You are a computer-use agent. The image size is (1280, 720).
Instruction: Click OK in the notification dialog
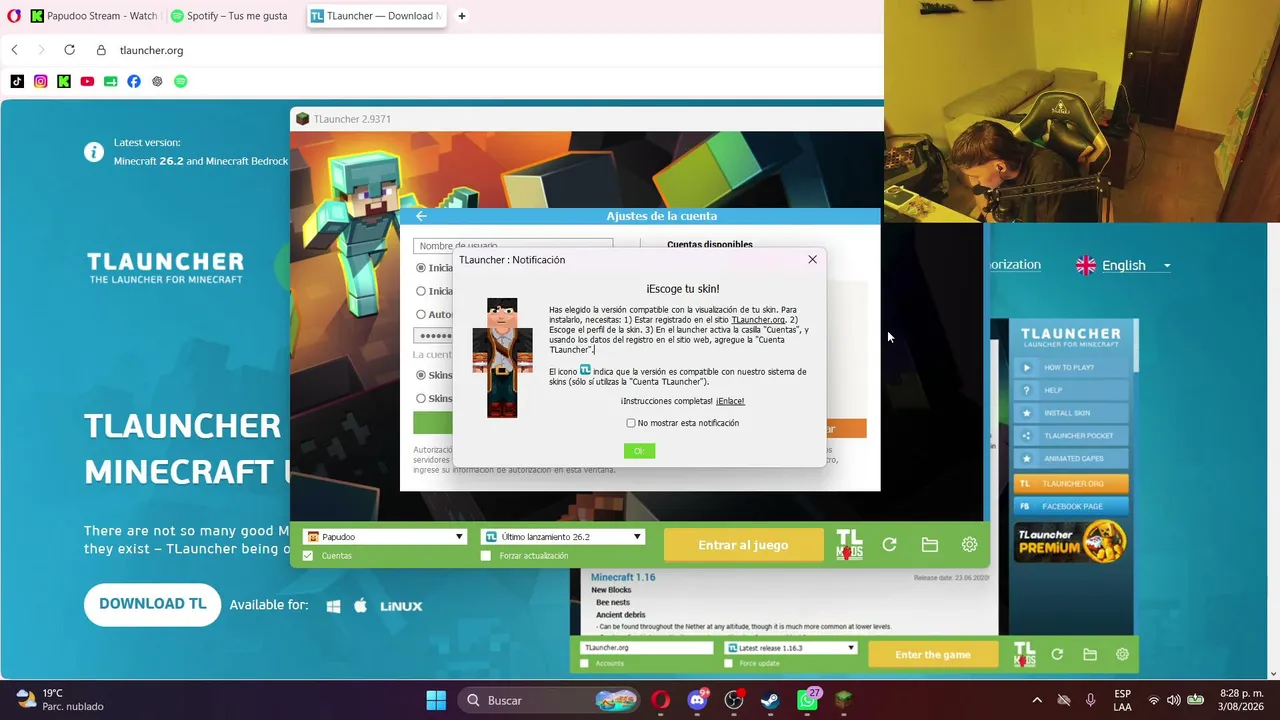coord(639,451)
